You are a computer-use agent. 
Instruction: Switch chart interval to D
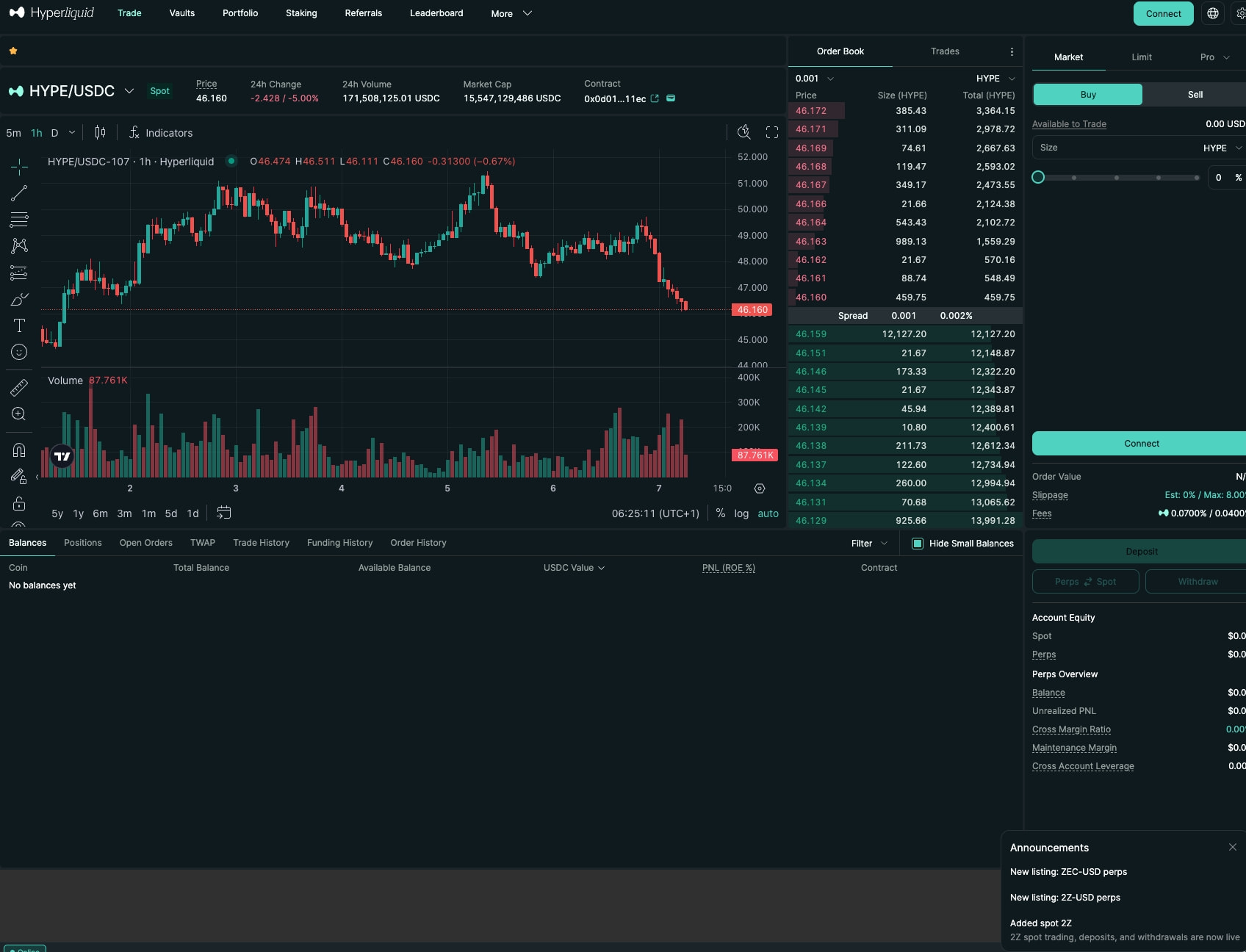click(54, 132)
